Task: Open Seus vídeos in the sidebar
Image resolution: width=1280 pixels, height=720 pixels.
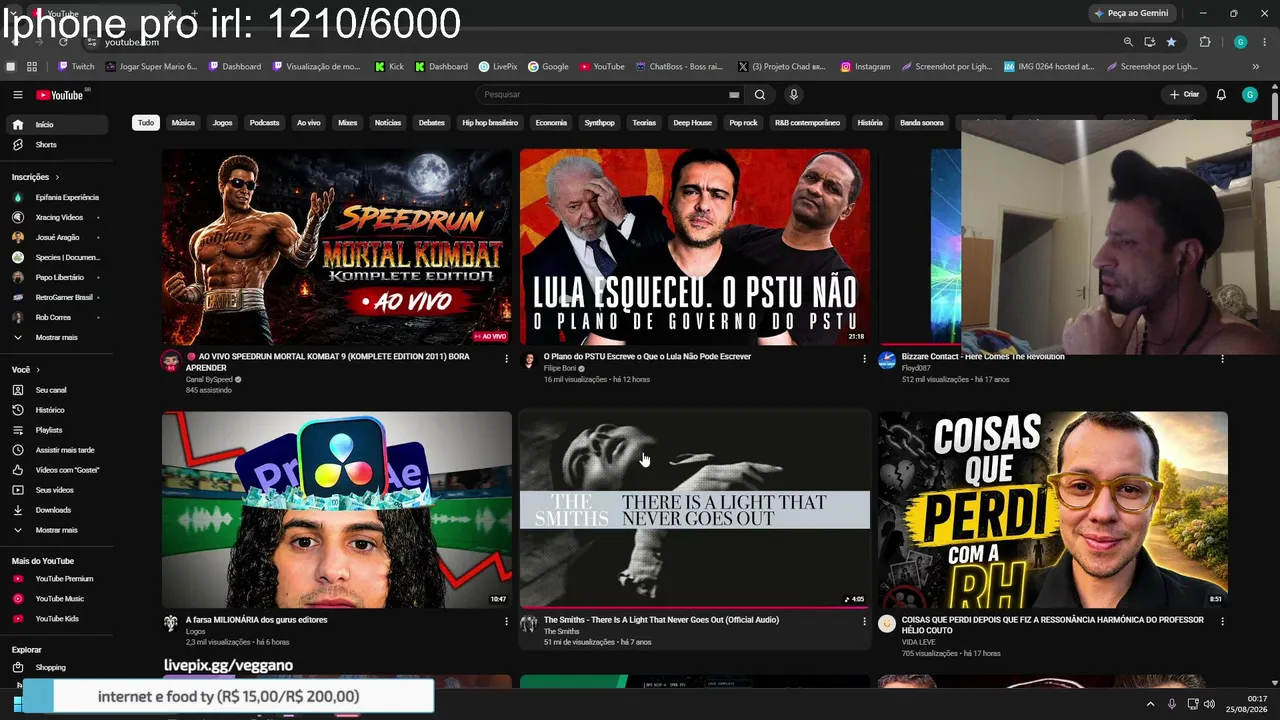Action: pos(56,490)
